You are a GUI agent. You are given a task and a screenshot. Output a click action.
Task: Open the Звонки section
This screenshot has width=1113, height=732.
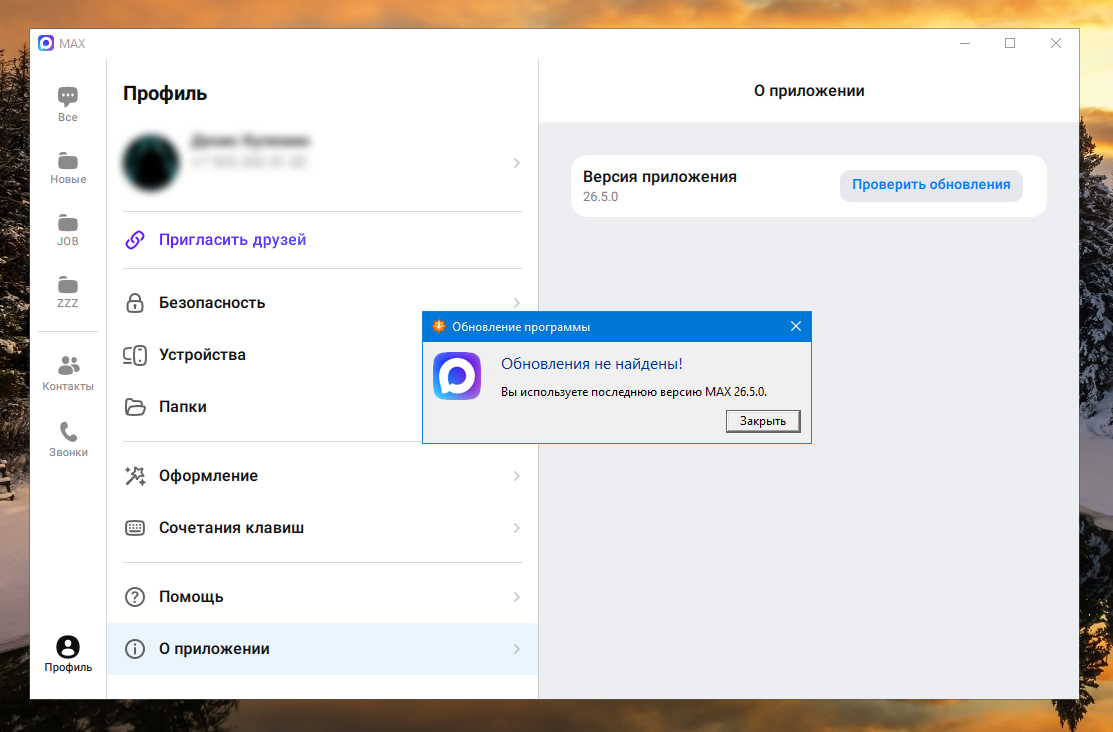(x=67, y=439)
